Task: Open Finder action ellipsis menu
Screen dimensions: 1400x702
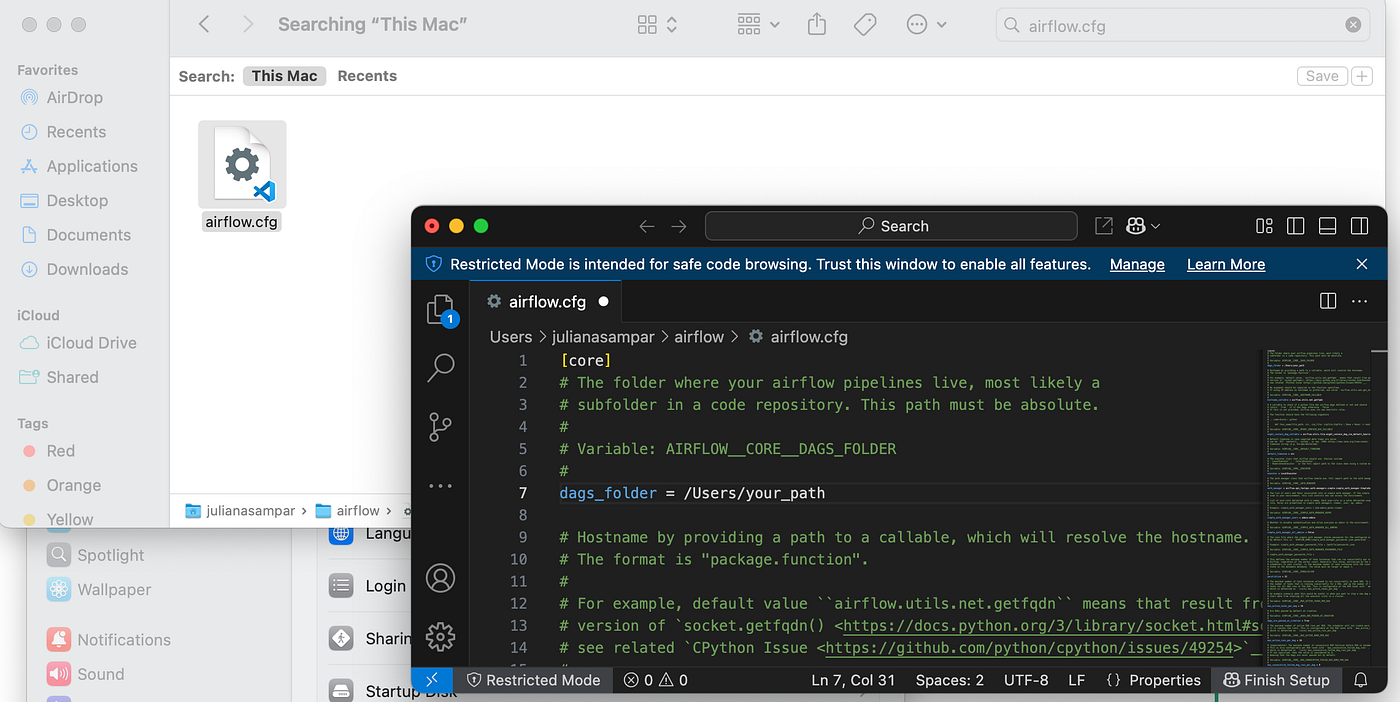Action: tap(926, 25)
